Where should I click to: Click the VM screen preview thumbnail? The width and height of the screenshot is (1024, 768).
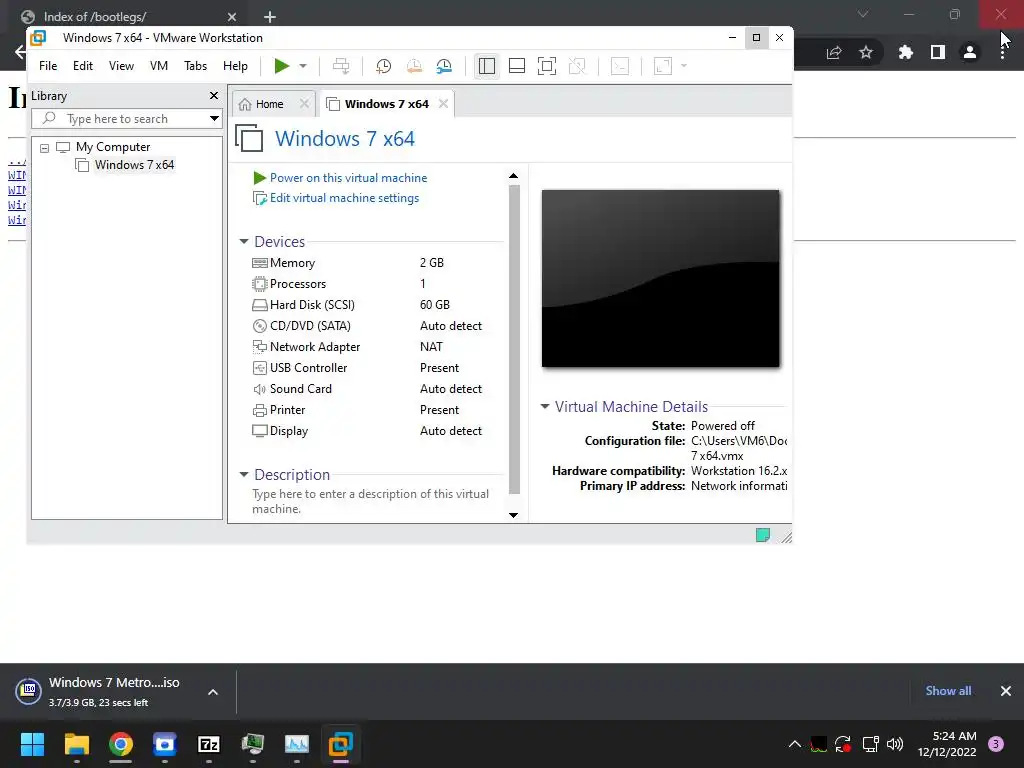pyautogui.click(x=660, y=279)
